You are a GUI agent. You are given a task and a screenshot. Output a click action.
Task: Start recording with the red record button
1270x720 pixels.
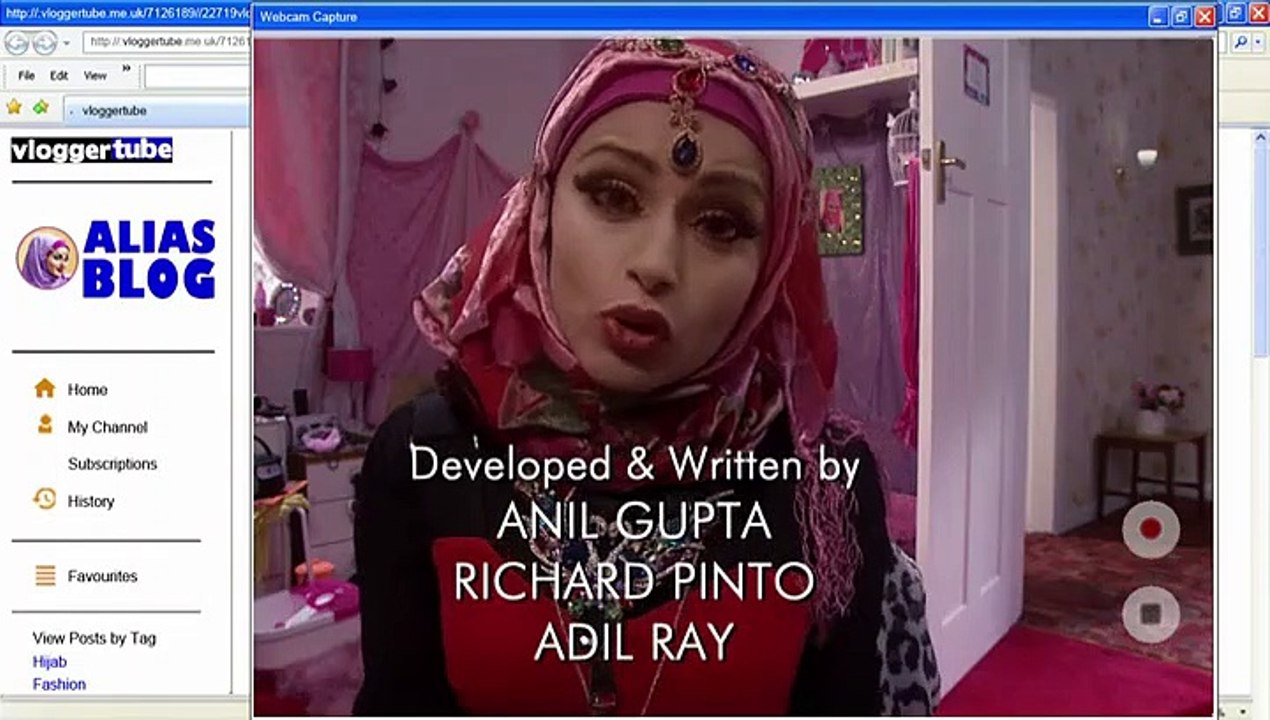coord(1151,528)
